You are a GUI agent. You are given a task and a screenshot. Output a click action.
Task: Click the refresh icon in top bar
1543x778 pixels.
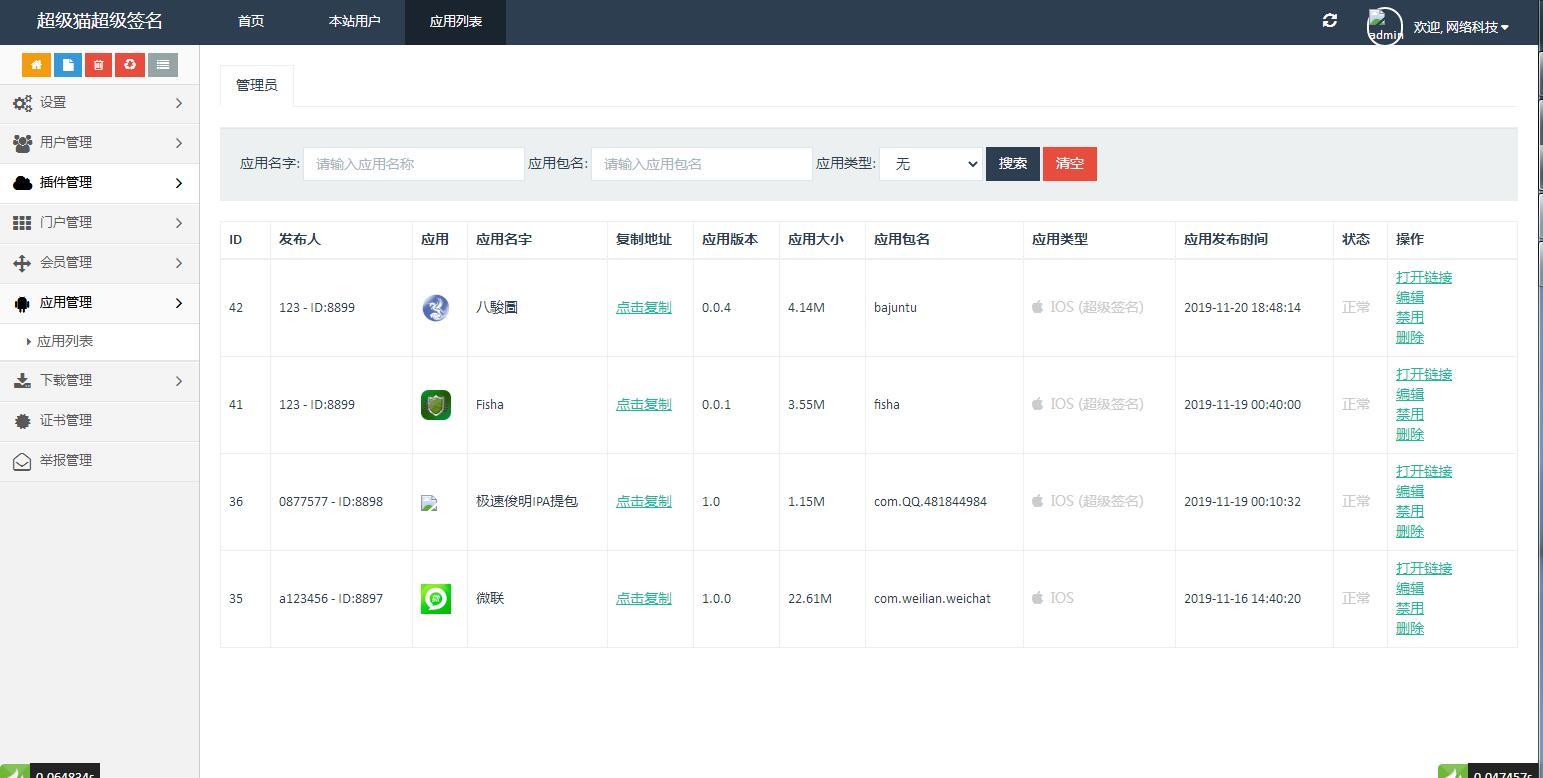1329,21
